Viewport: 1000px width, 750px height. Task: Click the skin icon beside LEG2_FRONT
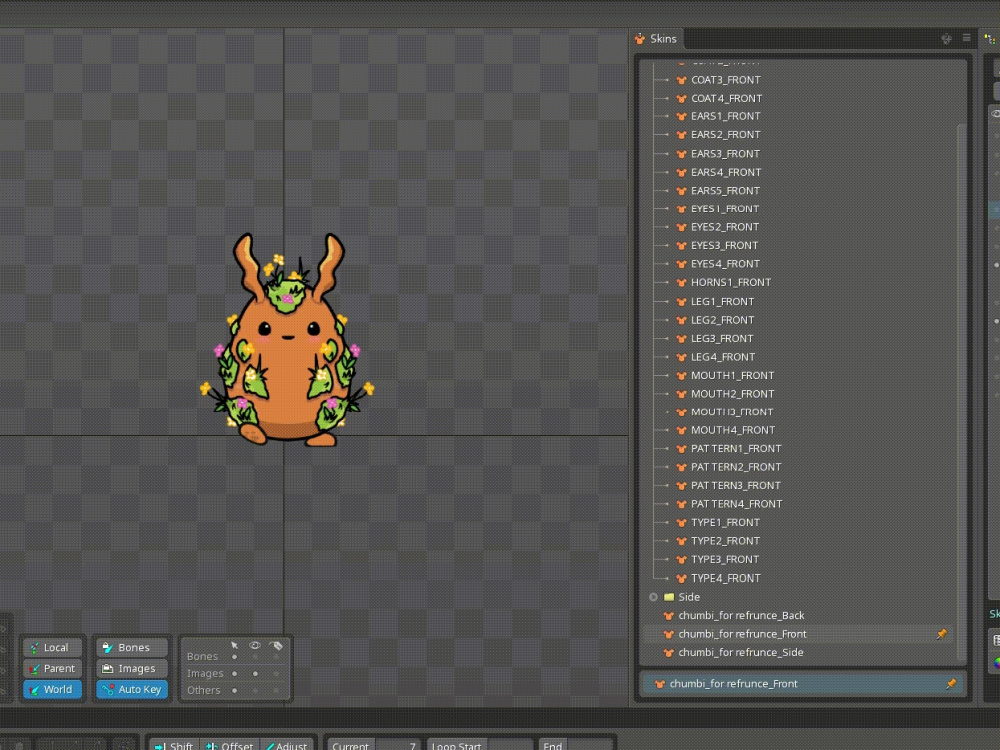(x=681, y=320)
